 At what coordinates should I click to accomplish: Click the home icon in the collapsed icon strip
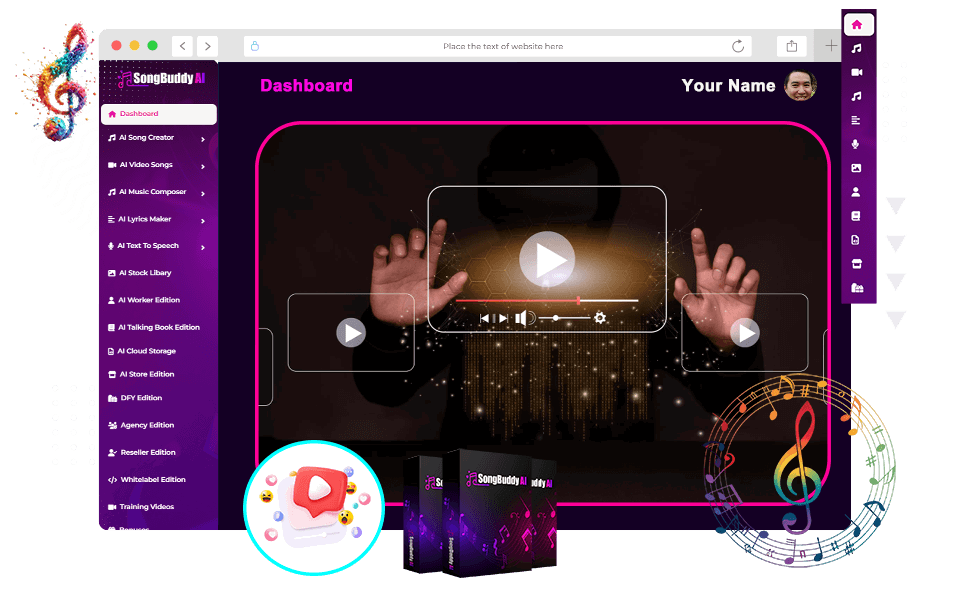(856, 24)
